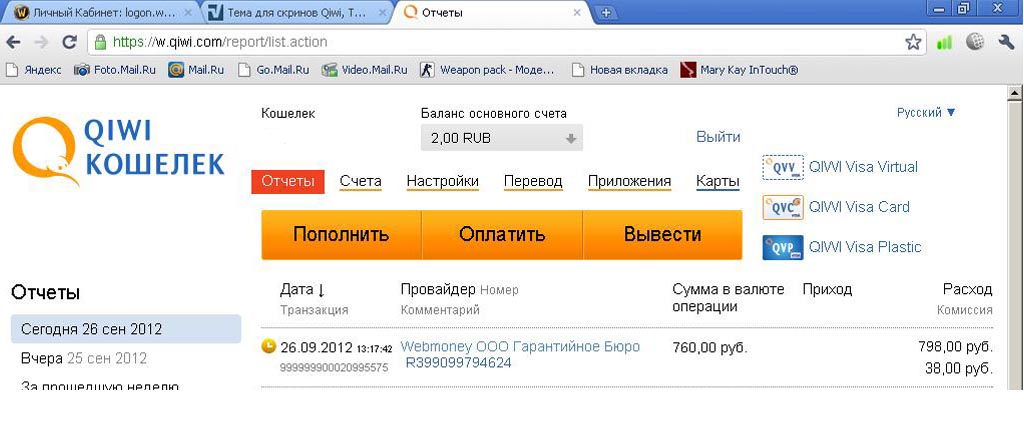Open new tab with plus button
This screenshot has height=425, width=1024.
pos(606,13)
